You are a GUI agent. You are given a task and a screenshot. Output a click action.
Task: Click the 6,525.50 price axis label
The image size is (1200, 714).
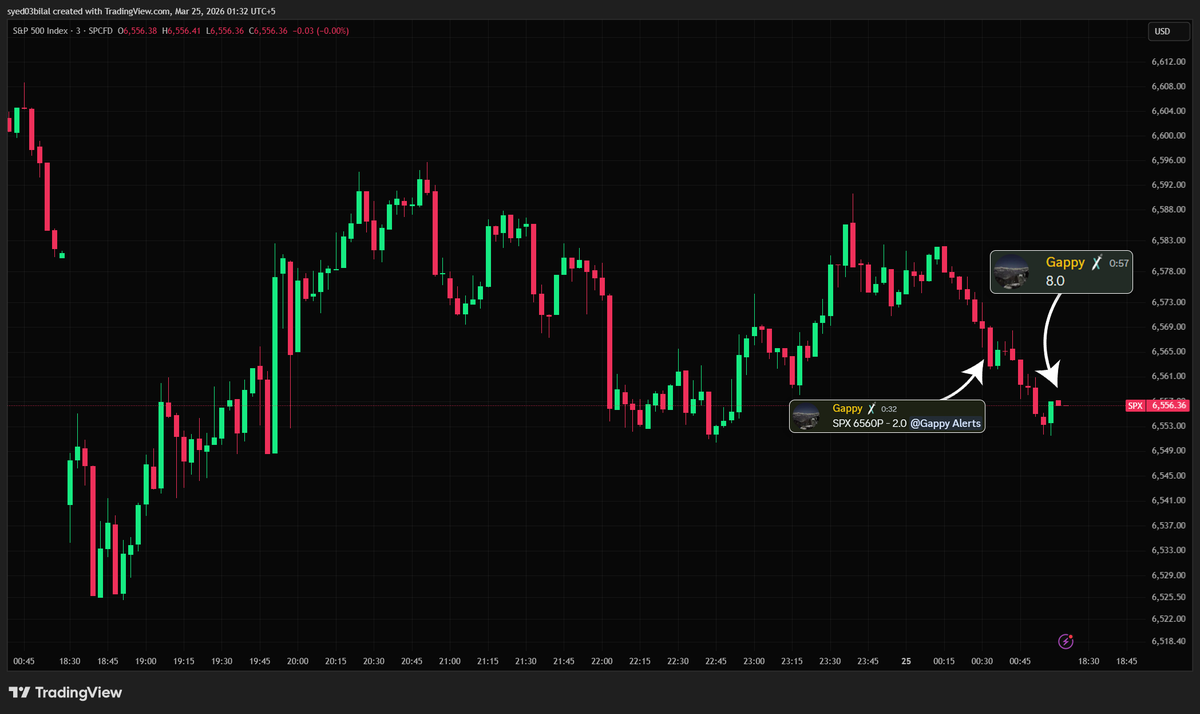[1168, 597]
